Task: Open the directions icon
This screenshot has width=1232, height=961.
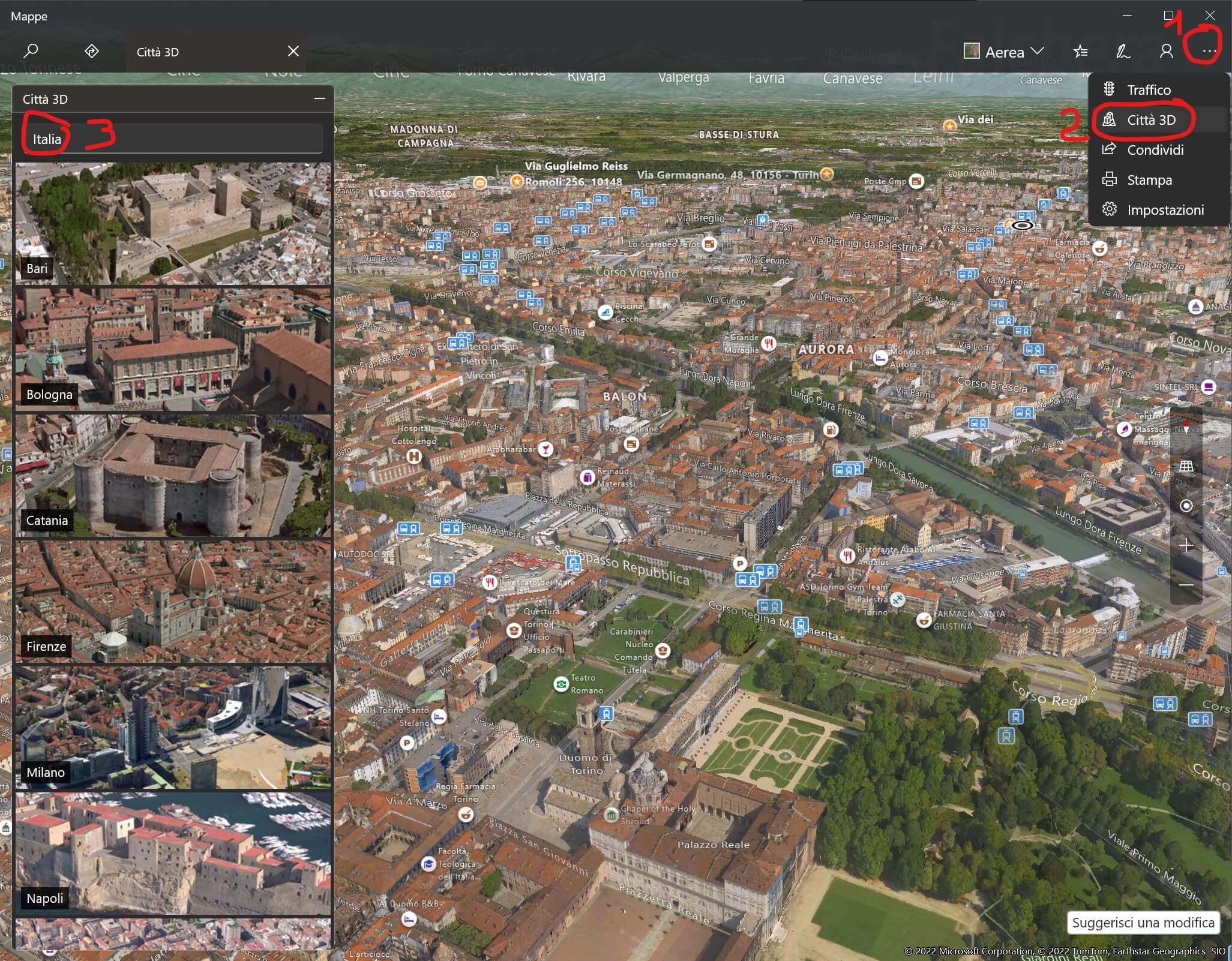Action: pos(92,52)
